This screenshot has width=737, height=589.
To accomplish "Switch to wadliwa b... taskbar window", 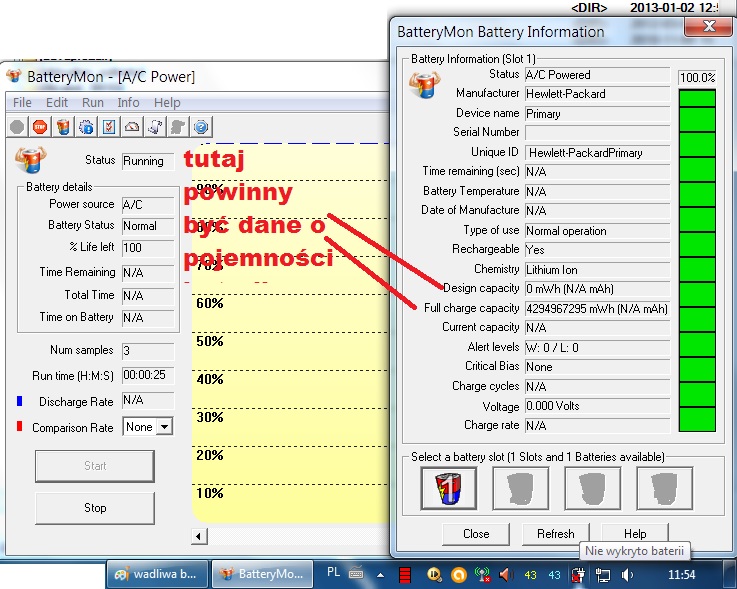I will pos(159,574).
